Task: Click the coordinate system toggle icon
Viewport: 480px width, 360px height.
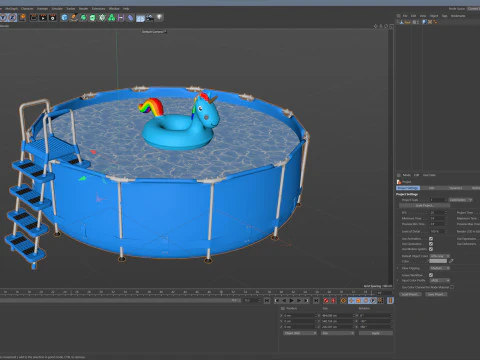Action: [23, 17]
